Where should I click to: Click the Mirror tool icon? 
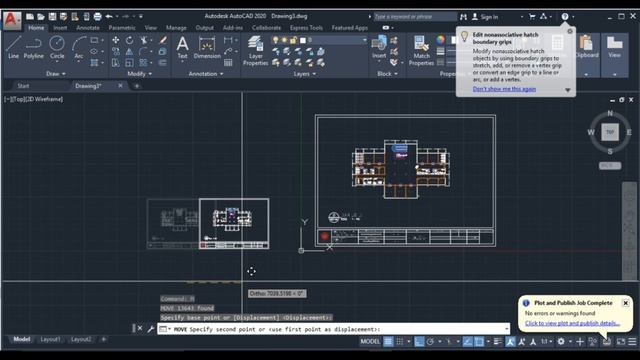click(129, 51)
